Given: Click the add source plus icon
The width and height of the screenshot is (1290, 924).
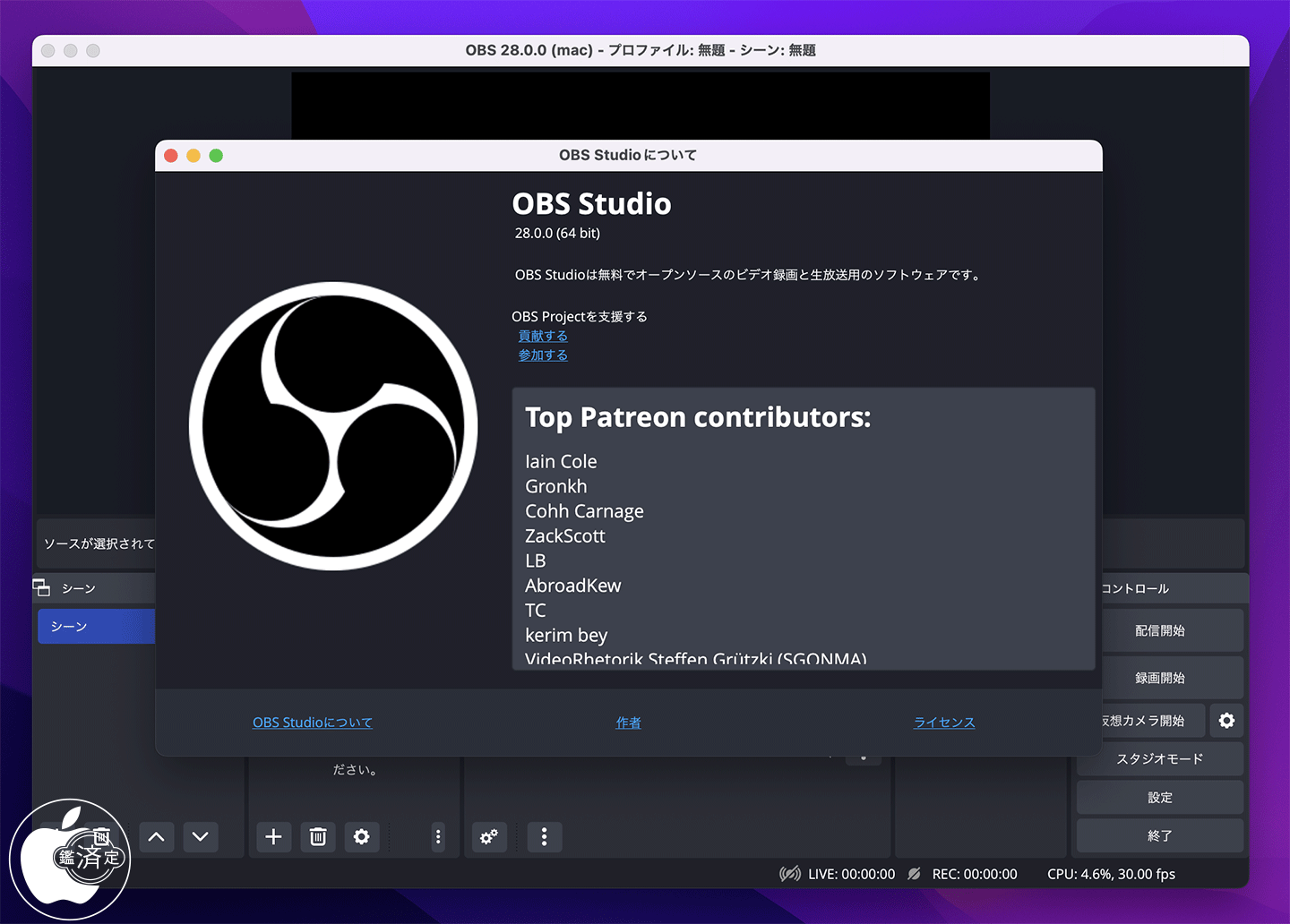Looking at the screenshot, I should tap(274, 836).
